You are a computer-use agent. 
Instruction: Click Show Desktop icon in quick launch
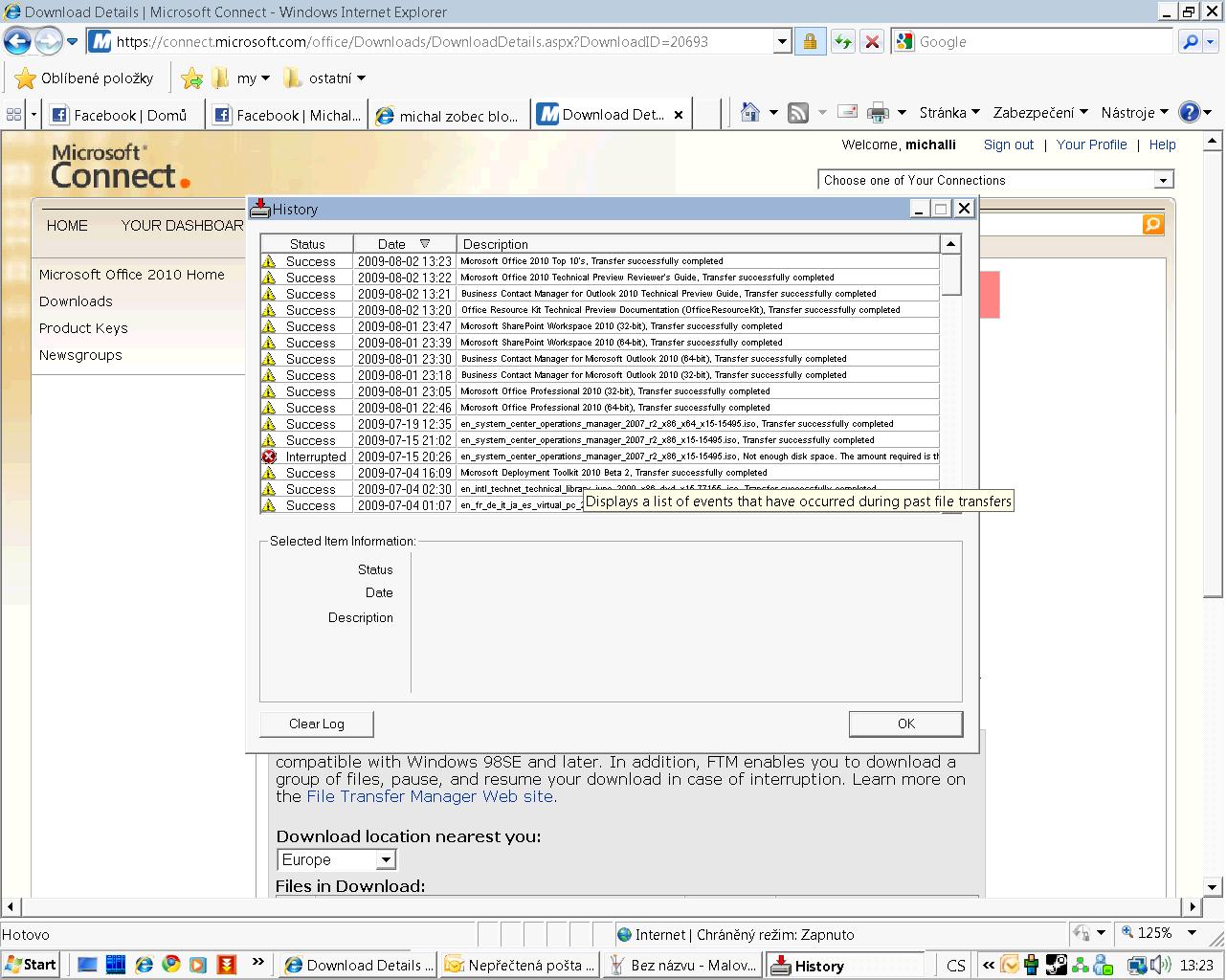point(87,965)
